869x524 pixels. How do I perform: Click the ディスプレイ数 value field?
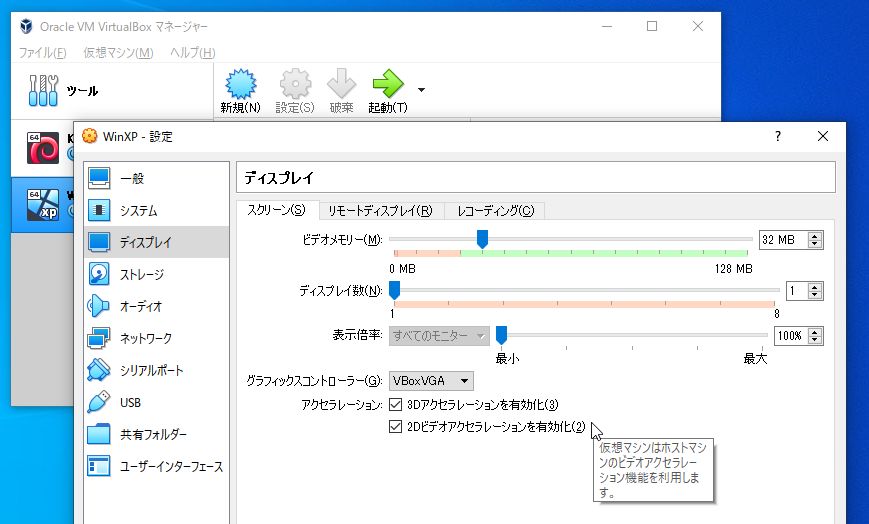pyautogui.click(x=797, y=291)
